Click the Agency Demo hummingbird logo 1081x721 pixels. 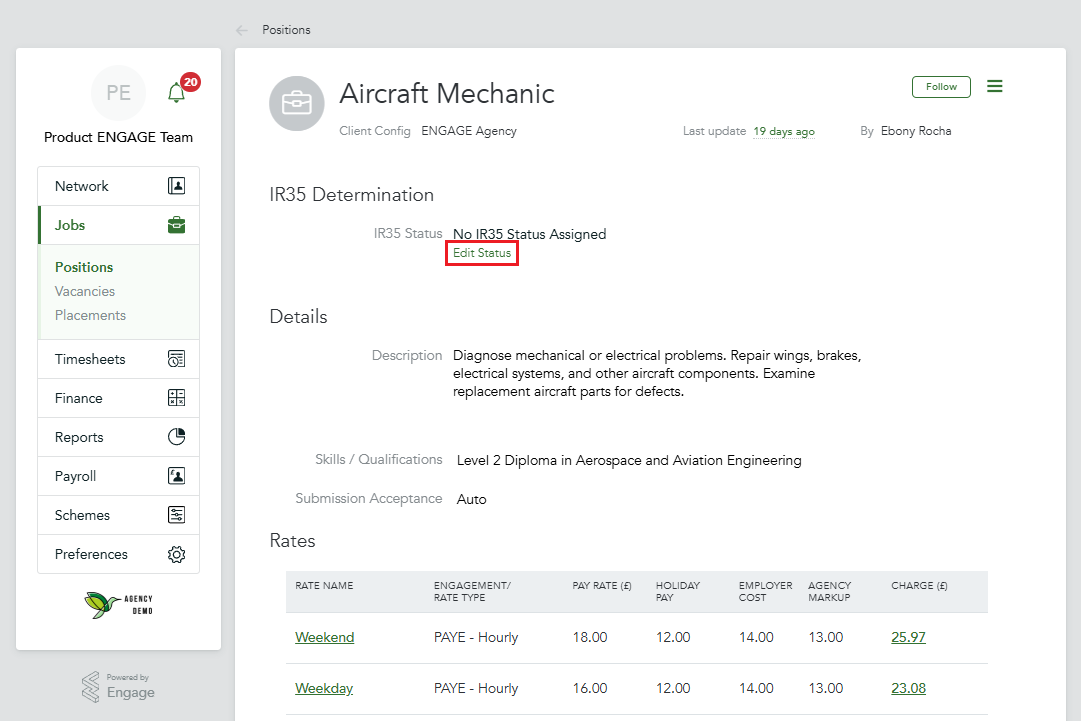coord(119,605)
